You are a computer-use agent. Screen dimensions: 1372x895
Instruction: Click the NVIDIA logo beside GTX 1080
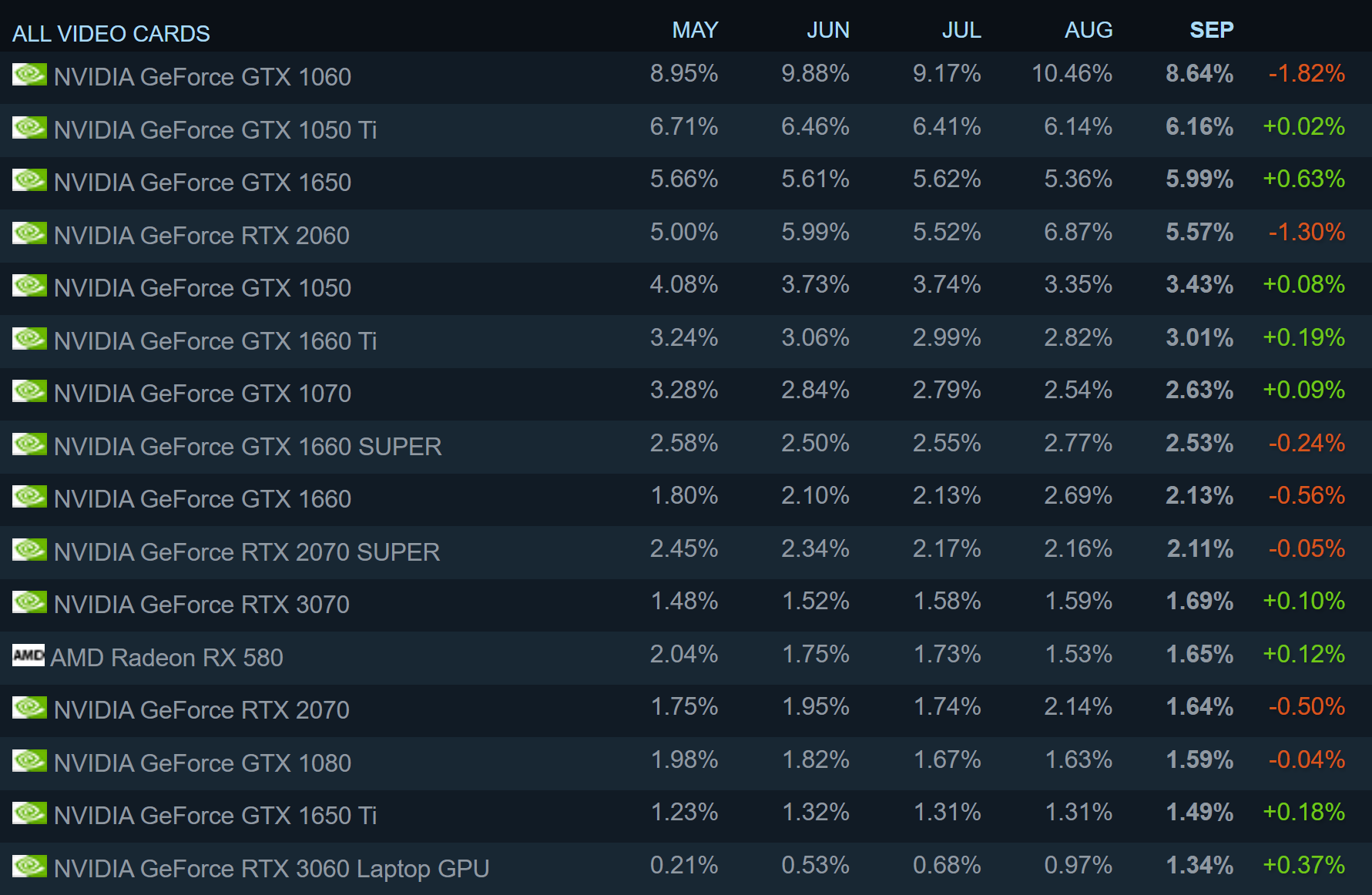coord(29,761)
